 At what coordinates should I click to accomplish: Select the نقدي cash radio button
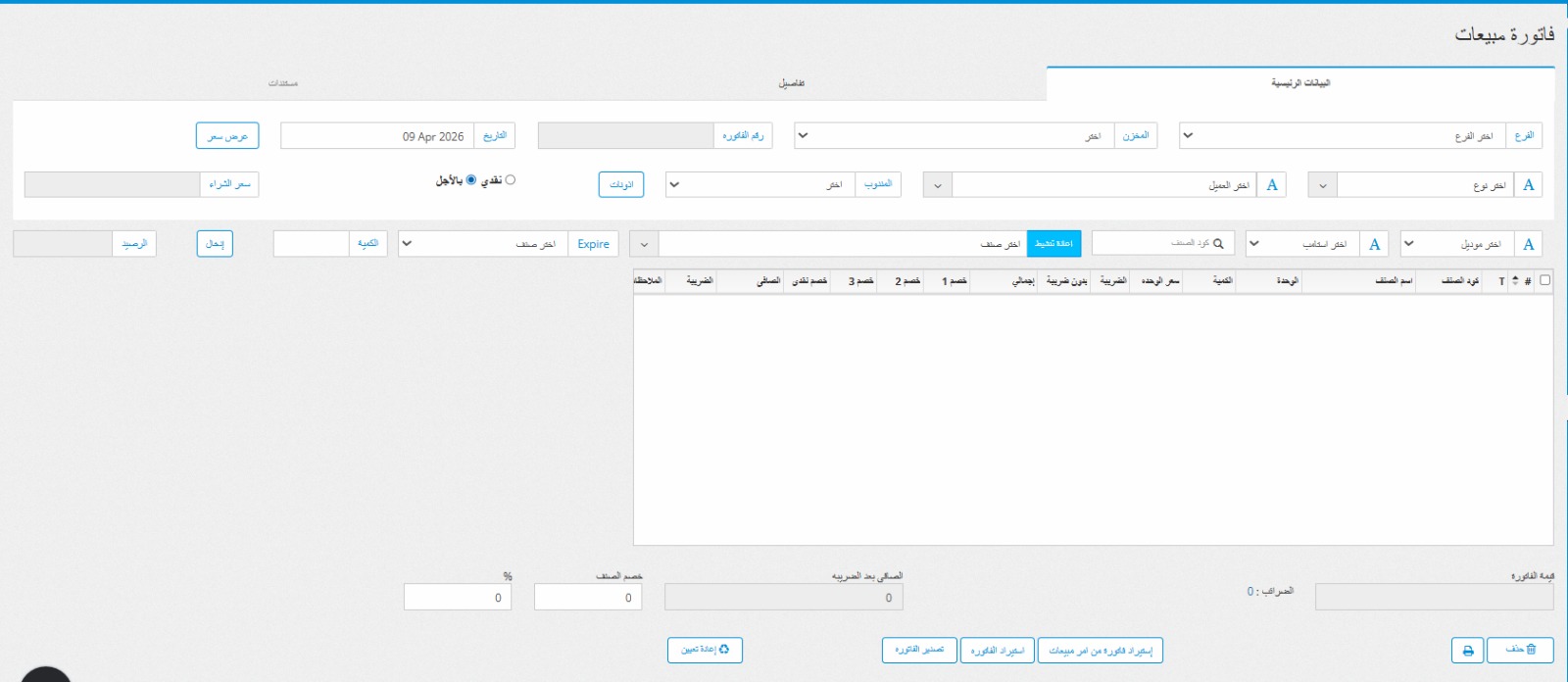tap(510, 180)
